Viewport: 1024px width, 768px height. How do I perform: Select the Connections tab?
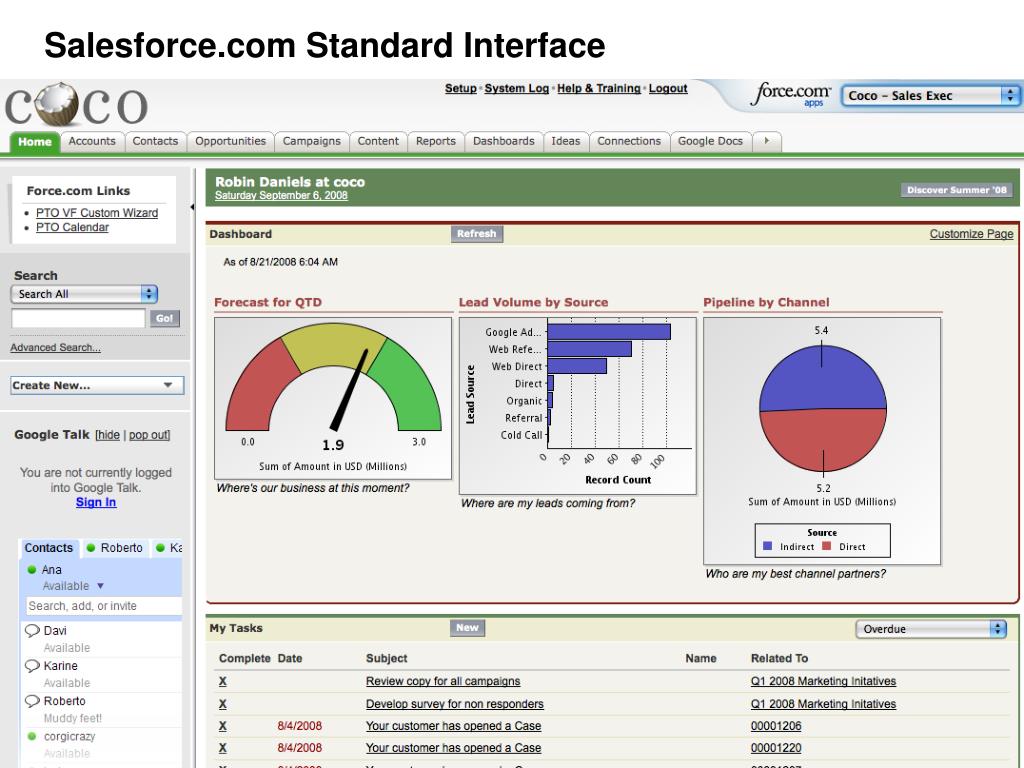click(x=629, y=141)
